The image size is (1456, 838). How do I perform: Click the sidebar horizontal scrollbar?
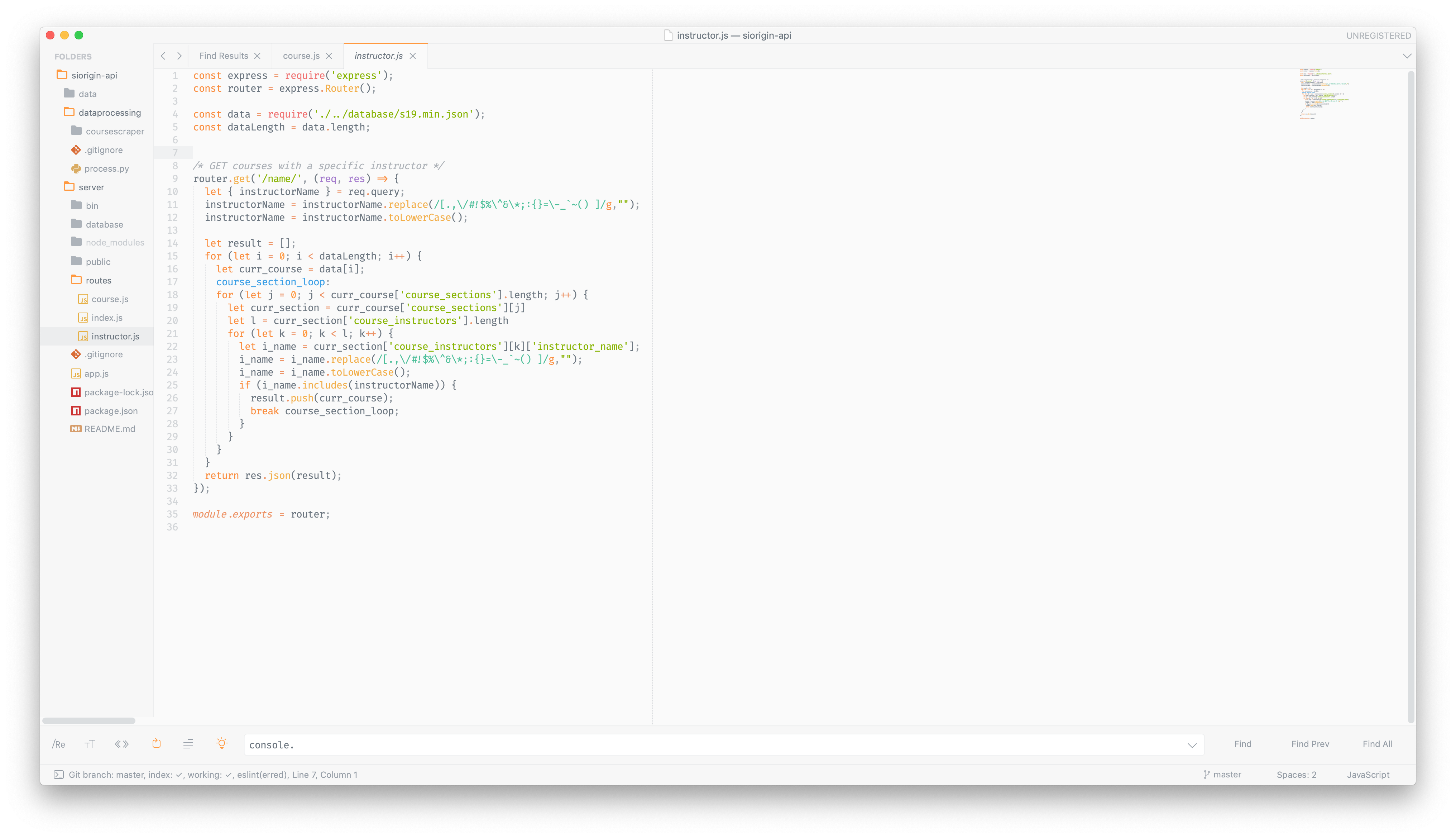pos(88,720)
